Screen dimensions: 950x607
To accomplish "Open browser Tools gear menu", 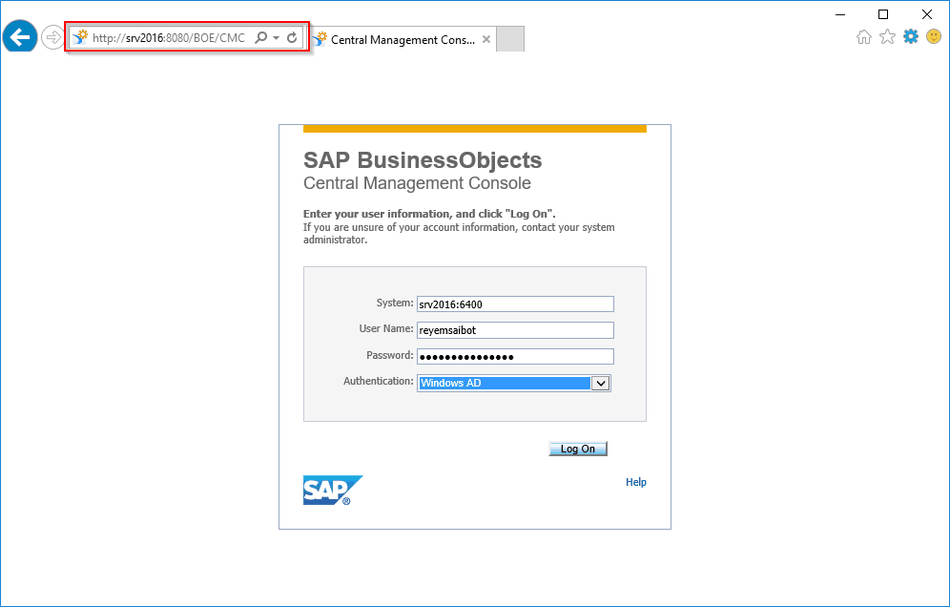I will pyautogui.click(x=911, y=37).
